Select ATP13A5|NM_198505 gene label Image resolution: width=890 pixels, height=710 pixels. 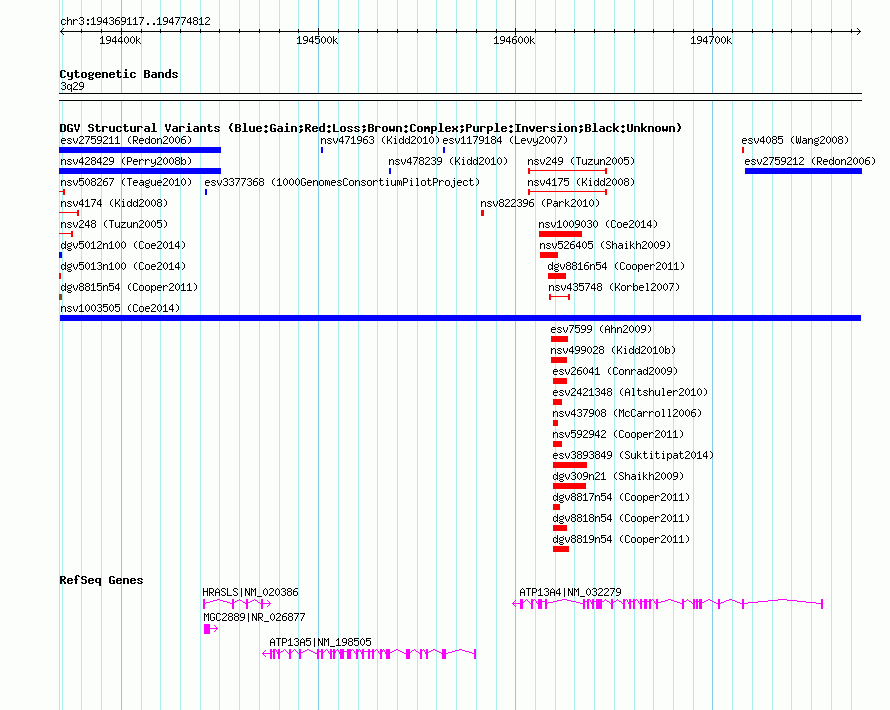pyautogui.click(x=320, y=642)
